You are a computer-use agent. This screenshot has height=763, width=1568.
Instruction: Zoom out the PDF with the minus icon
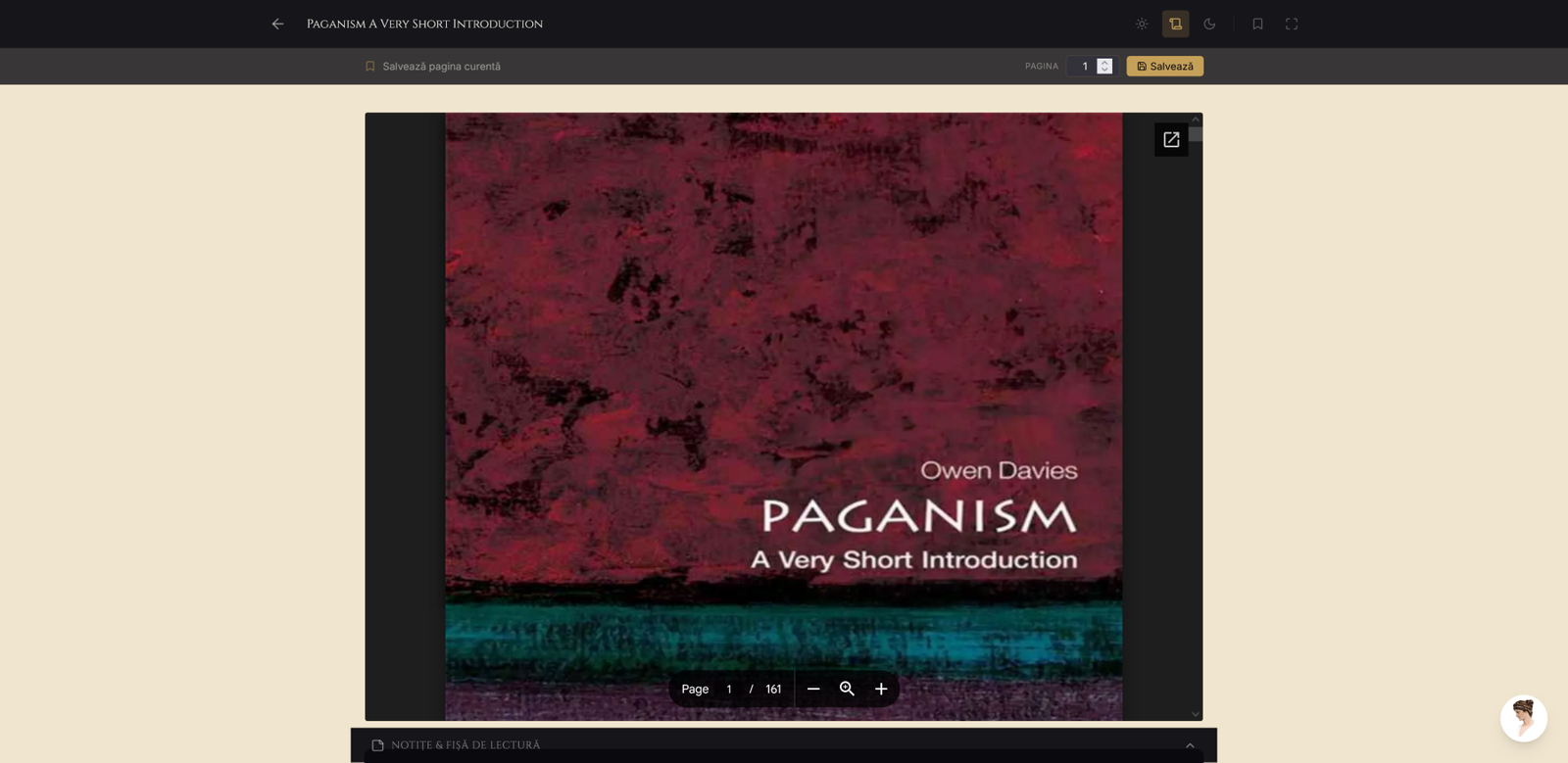point(813,689)
